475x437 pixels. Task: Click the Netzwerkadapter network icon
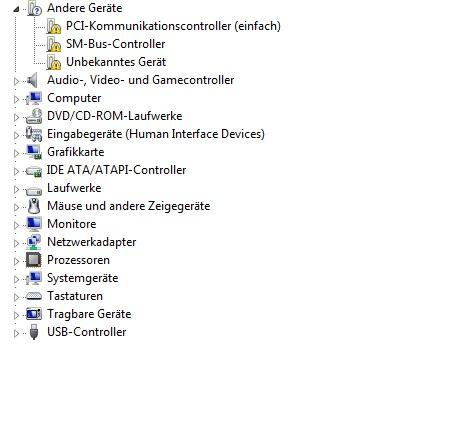pos(34,242)
